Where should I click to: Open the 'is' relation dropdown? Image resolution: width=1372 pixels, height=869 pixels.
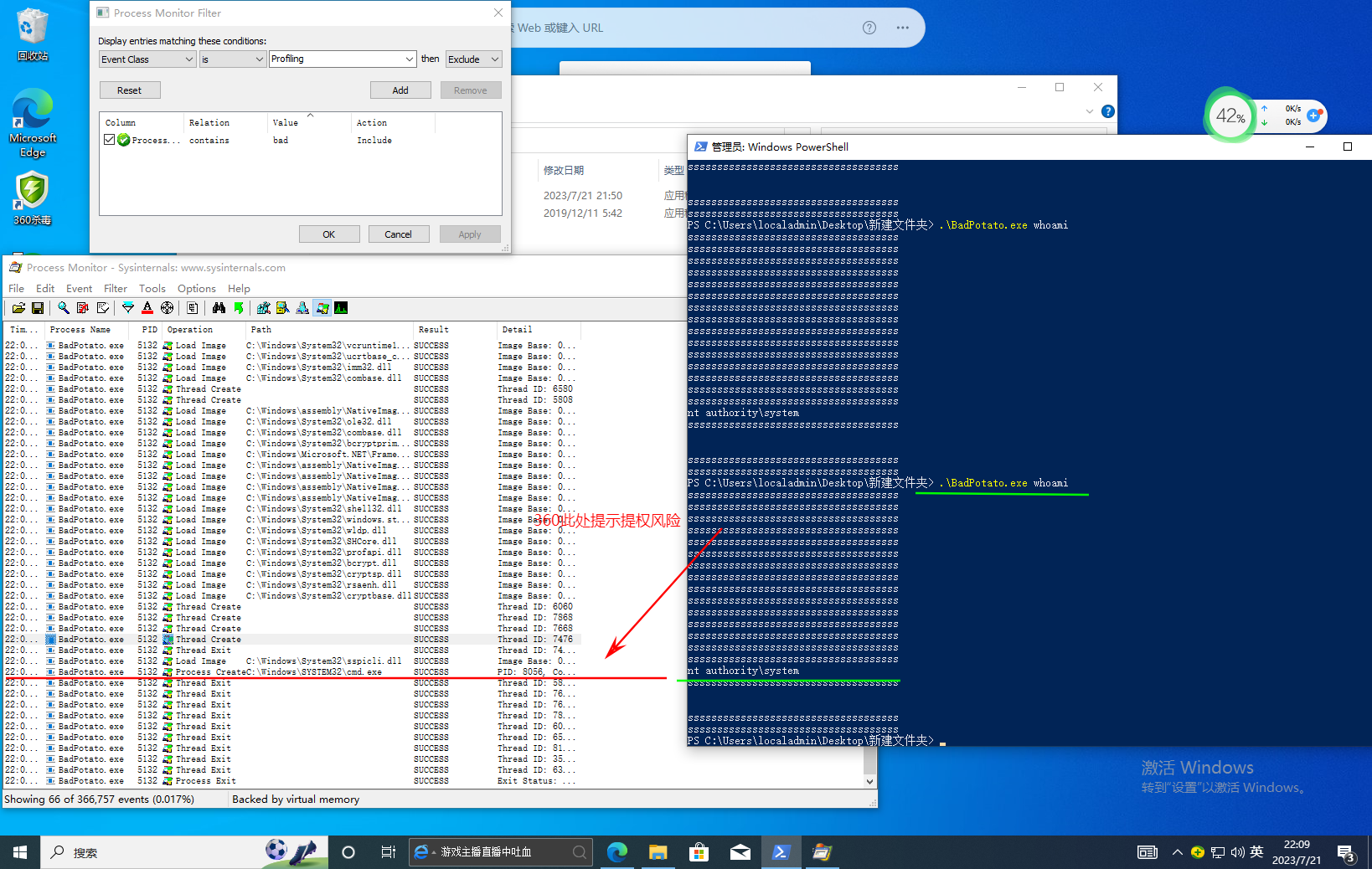232,59
